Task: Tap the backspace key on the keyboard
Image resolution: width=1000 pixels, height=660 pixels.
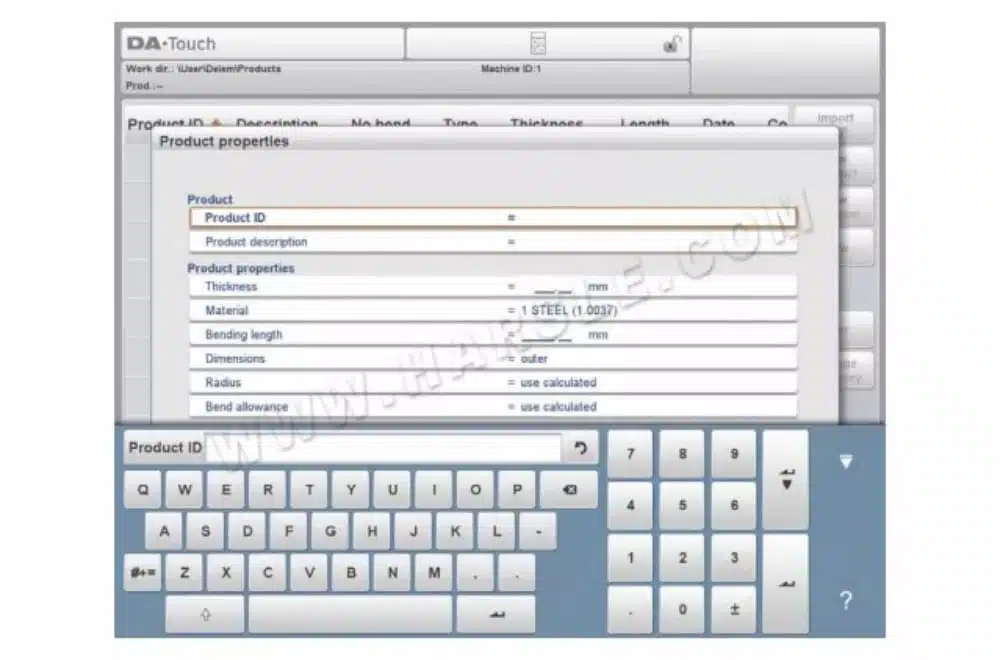Action: coord(569,490)
